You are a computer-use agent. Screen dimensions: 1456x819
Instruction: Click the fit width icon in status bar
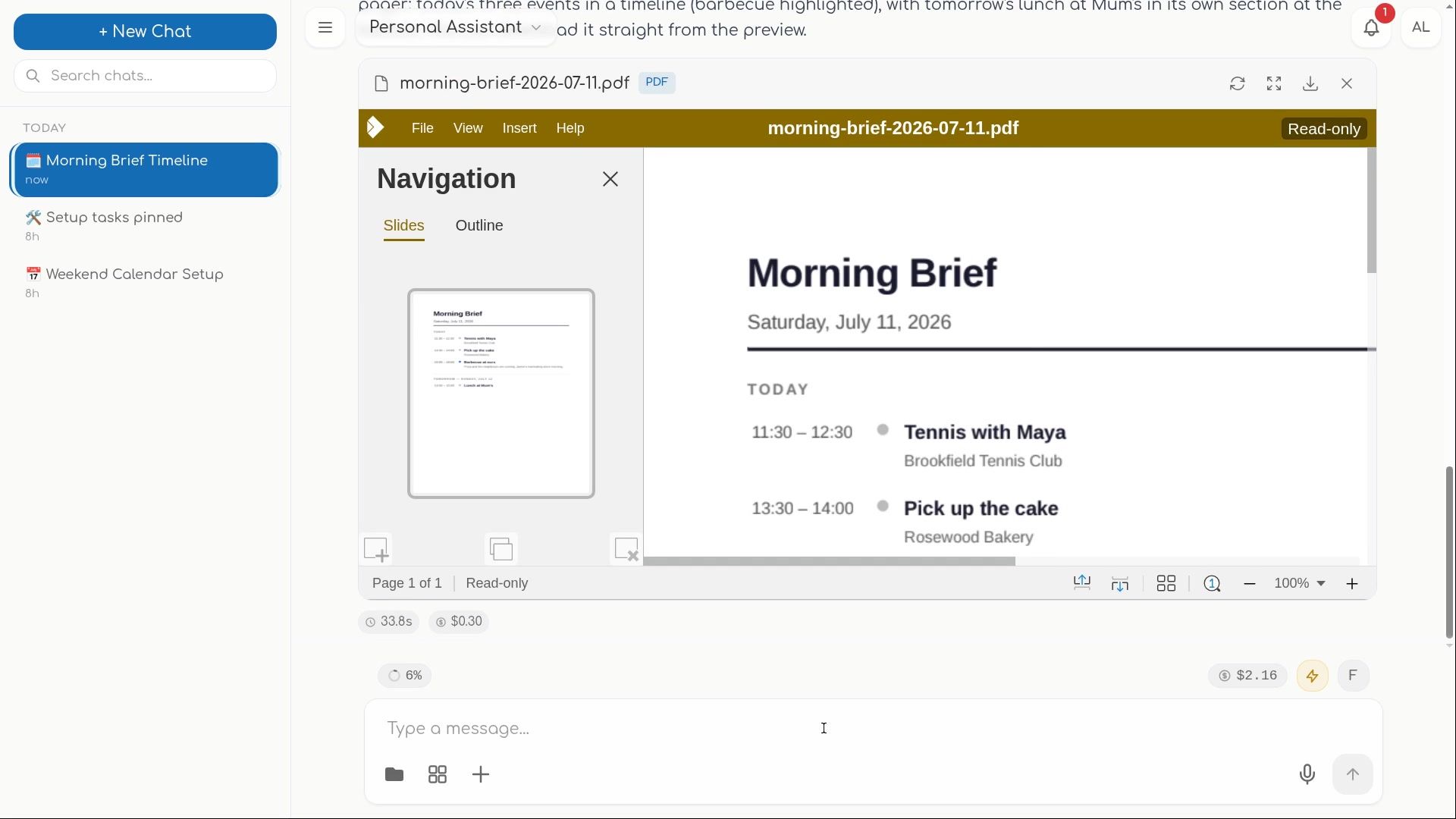(x=1082, y=583)
